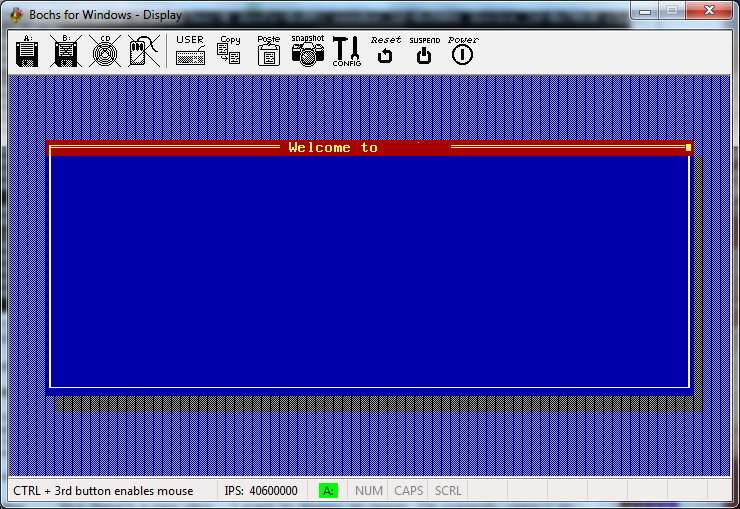740x509 pixels.
Task: Click the NUM lock status indicator
Action: (x=369, y=491)
